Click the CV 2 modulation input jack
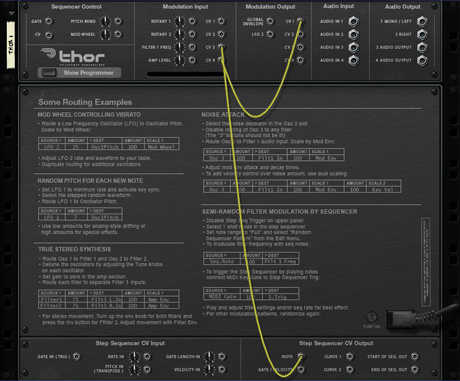 (x=221, y=34)
